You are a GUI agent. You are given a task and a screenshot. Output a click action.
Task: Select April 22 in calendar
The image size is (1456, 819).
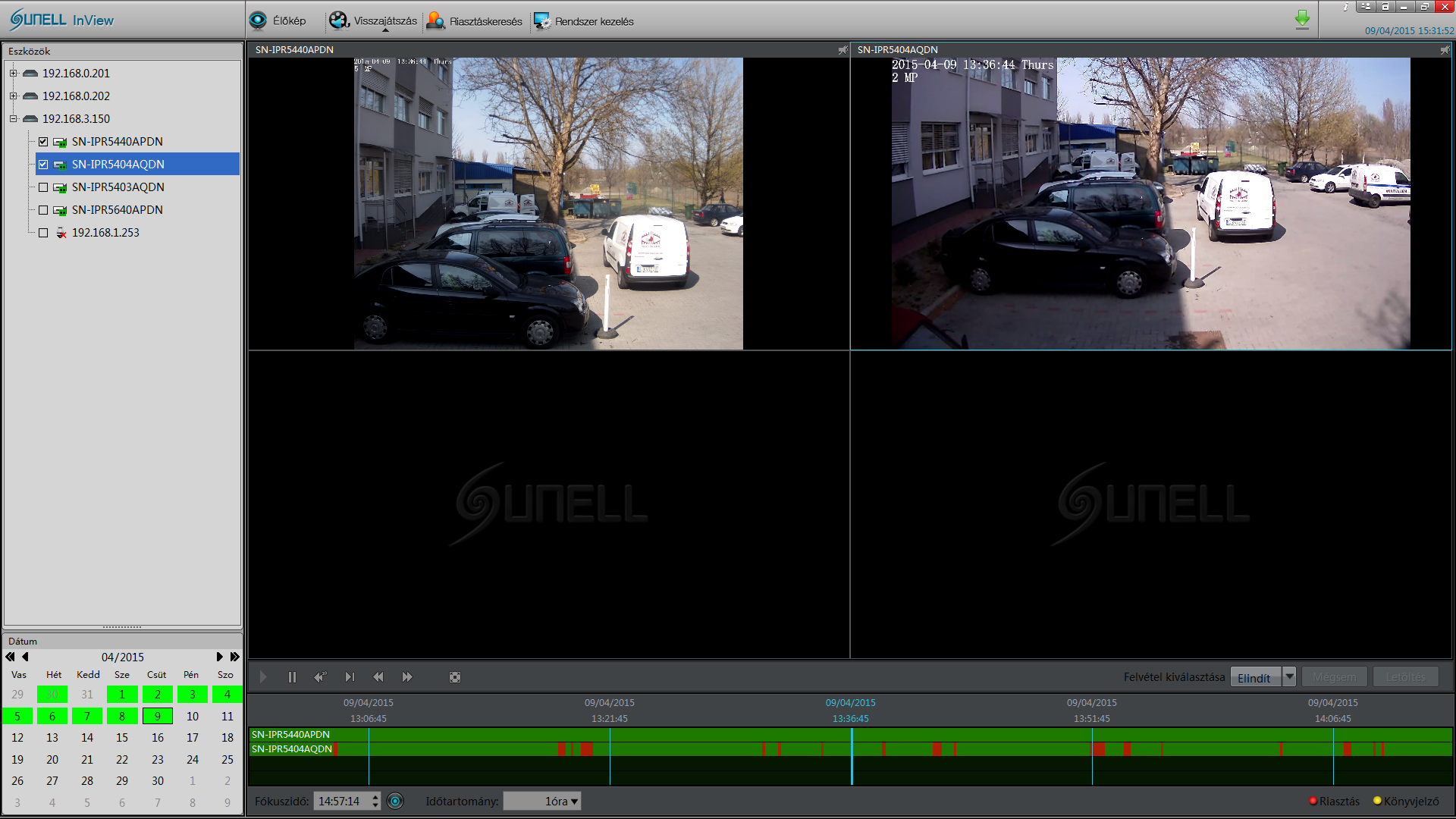122,759
